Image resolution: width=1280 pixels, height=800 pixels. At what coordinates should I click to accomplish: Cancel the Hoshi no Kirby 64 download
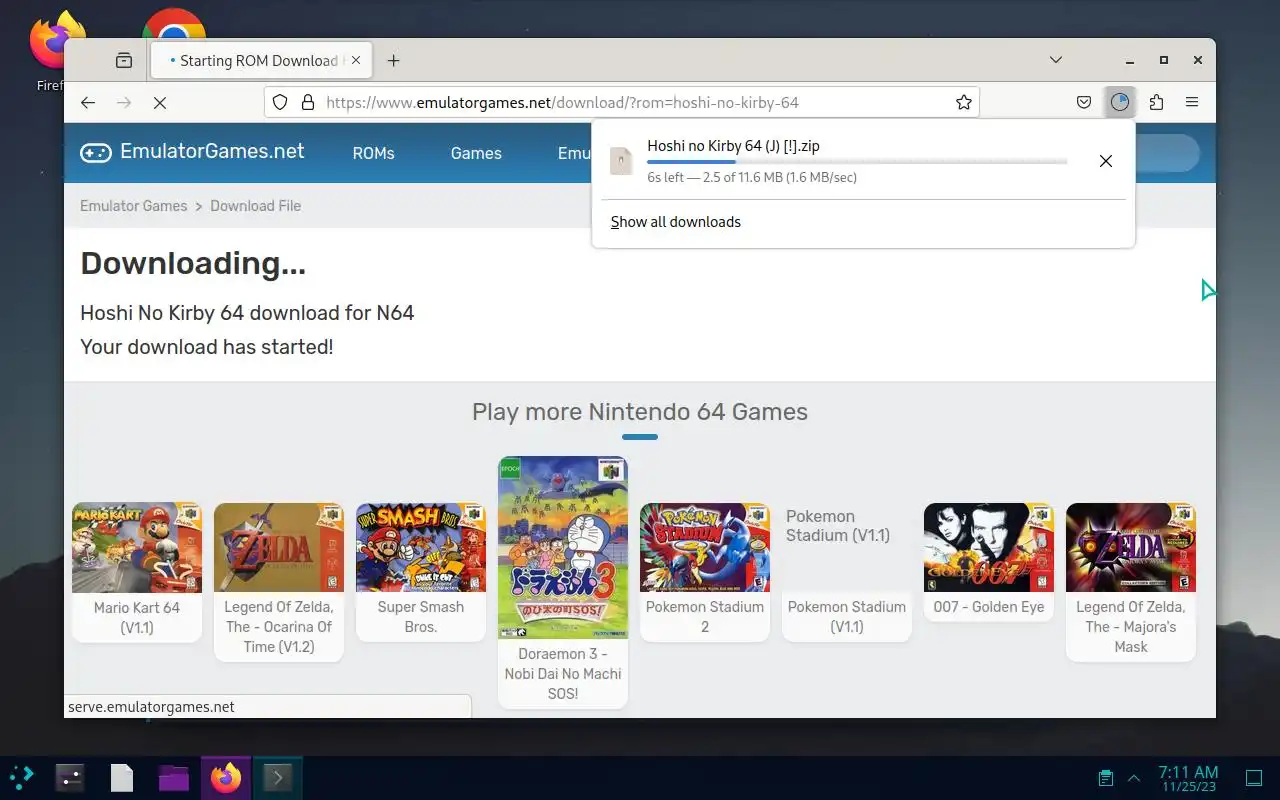click(1105, 161)
